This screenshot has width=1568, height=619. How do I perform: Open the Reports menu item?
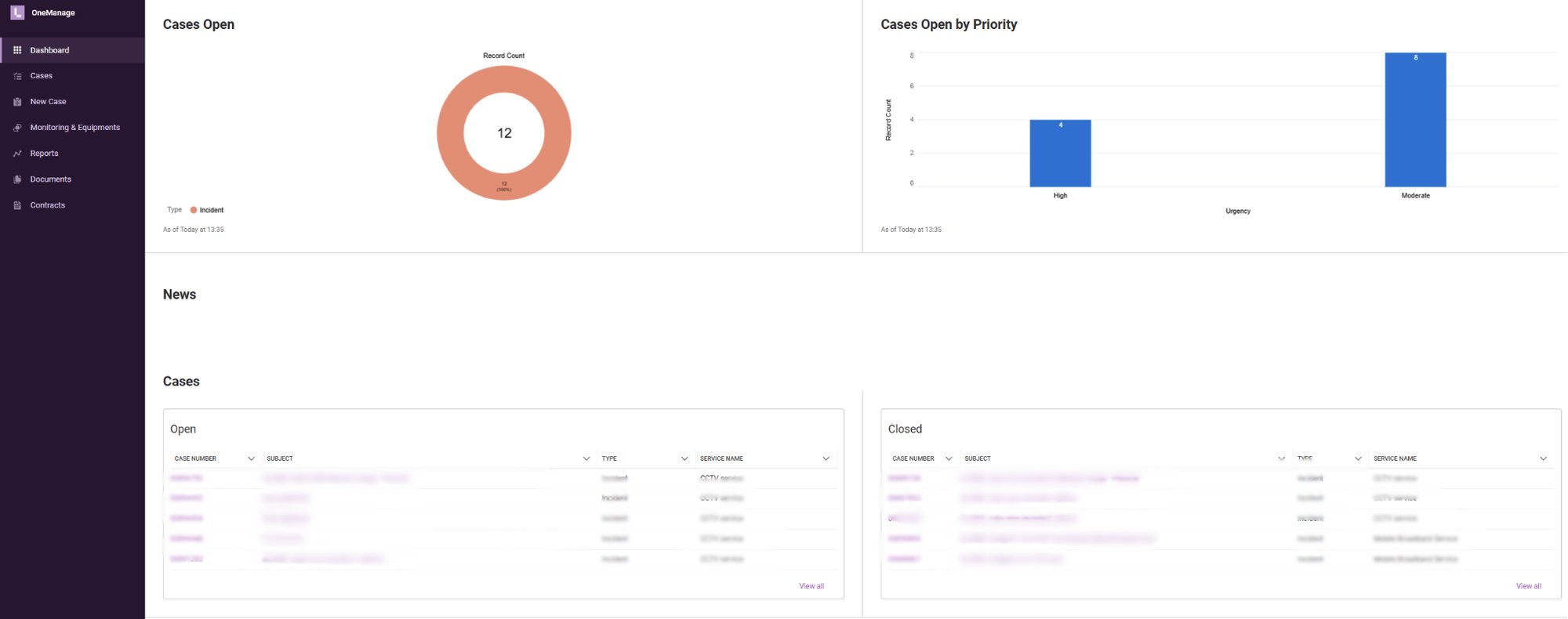point(44,154)
